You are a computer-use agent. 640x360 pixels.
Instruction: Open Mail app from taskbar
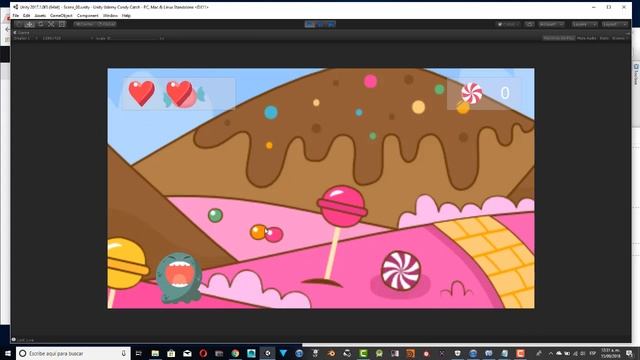(x=187, y=353)
